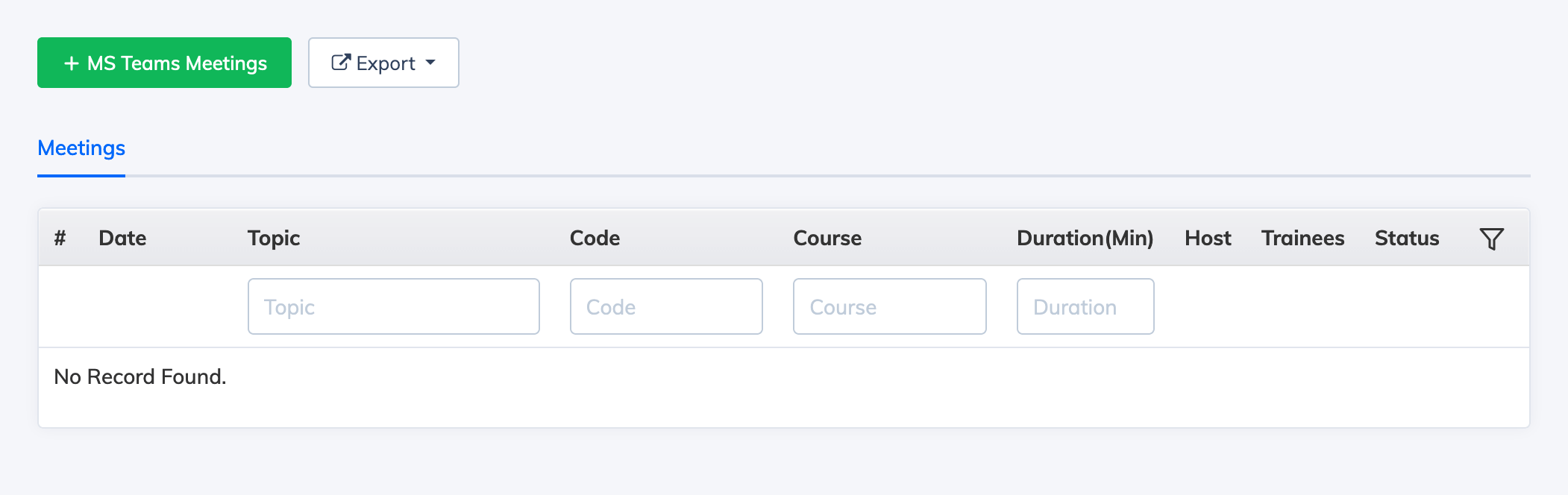Click the MS Teams Meetings button label

pos(177,63)
